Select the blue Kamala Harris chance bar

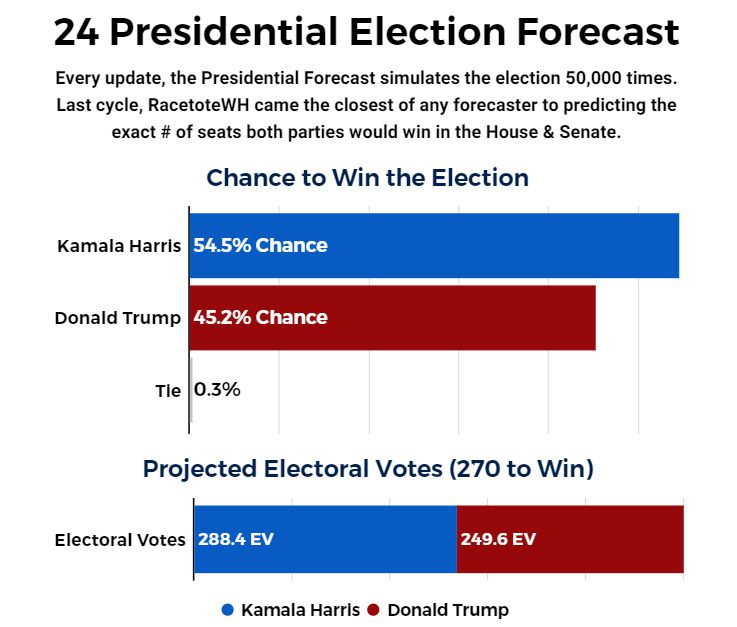pyautogui.click(x=500, y=246)
